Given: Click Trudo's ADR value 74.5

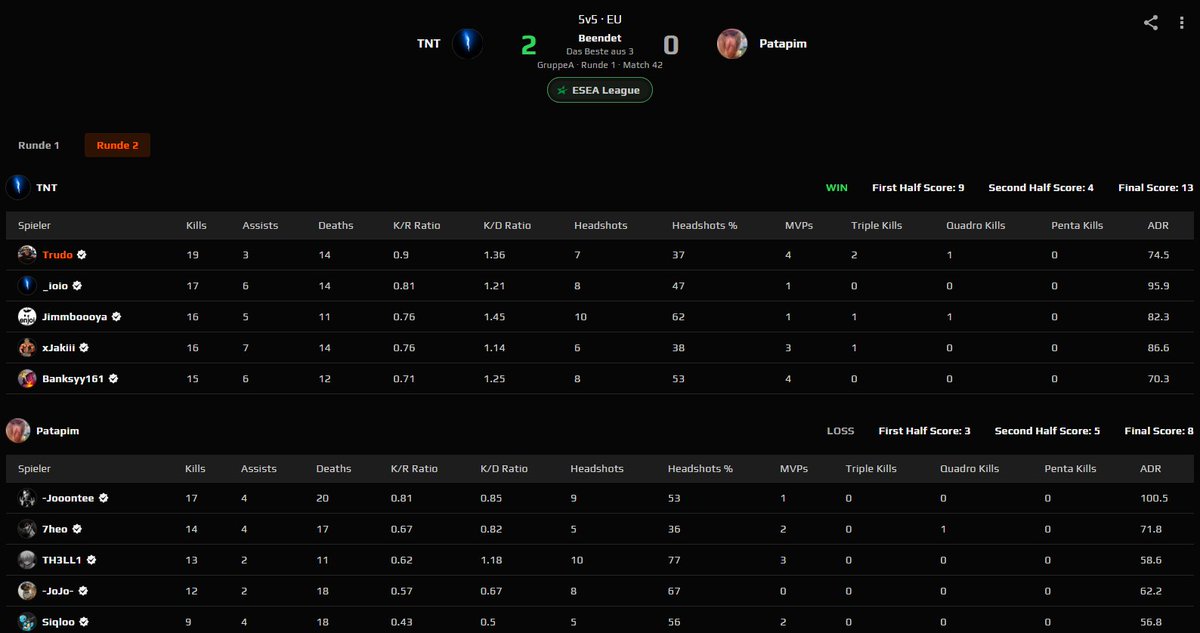Looking at the screenshot, I should click(1158, 255).
